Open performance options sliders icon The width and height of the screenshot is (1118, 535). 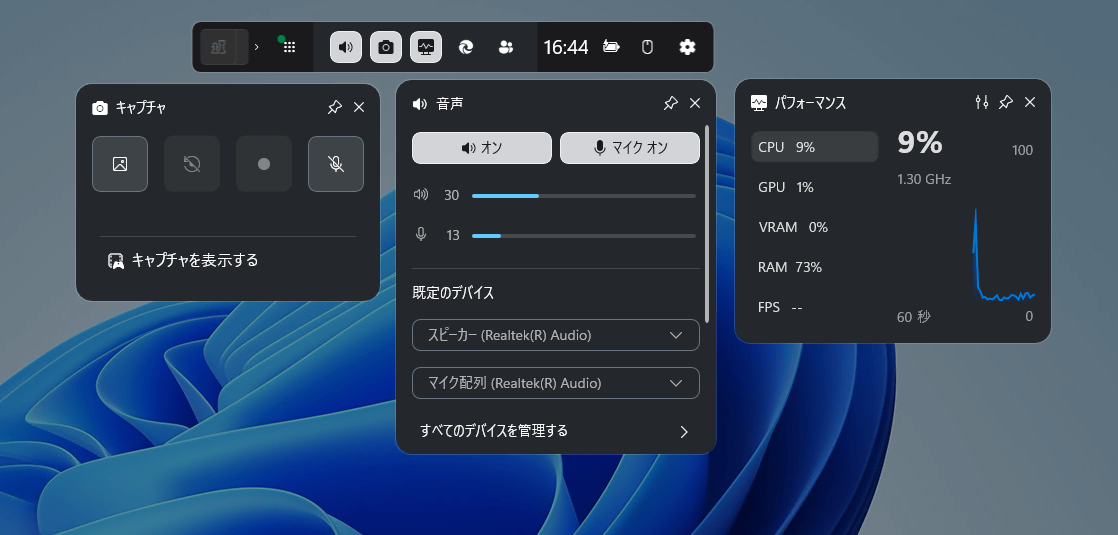(982, 102)
